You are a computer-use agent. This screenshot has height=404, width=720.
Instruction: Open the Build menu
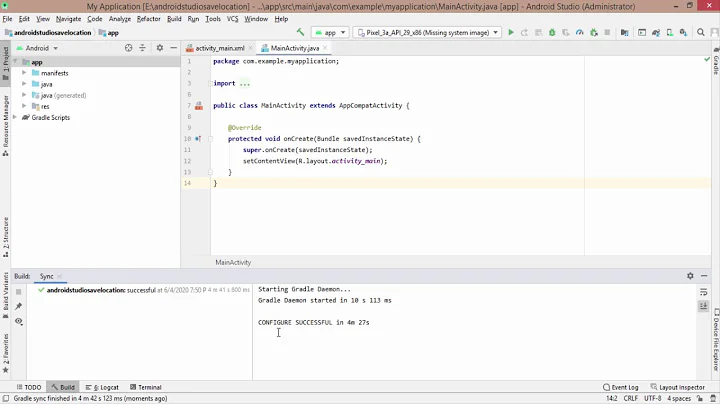coord(174,19)
